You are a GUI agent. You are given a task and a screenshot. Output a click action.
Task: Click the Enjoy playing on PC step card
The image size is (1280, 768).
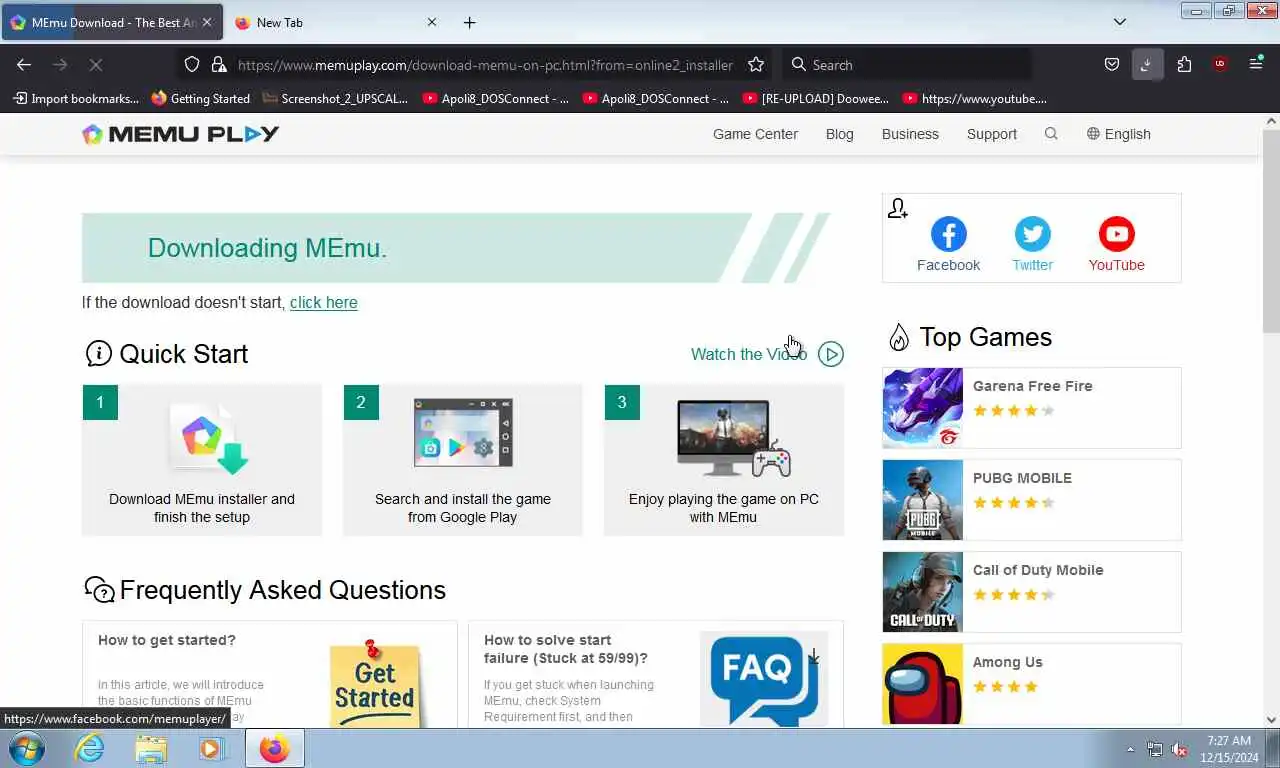(x=724, y=460)
